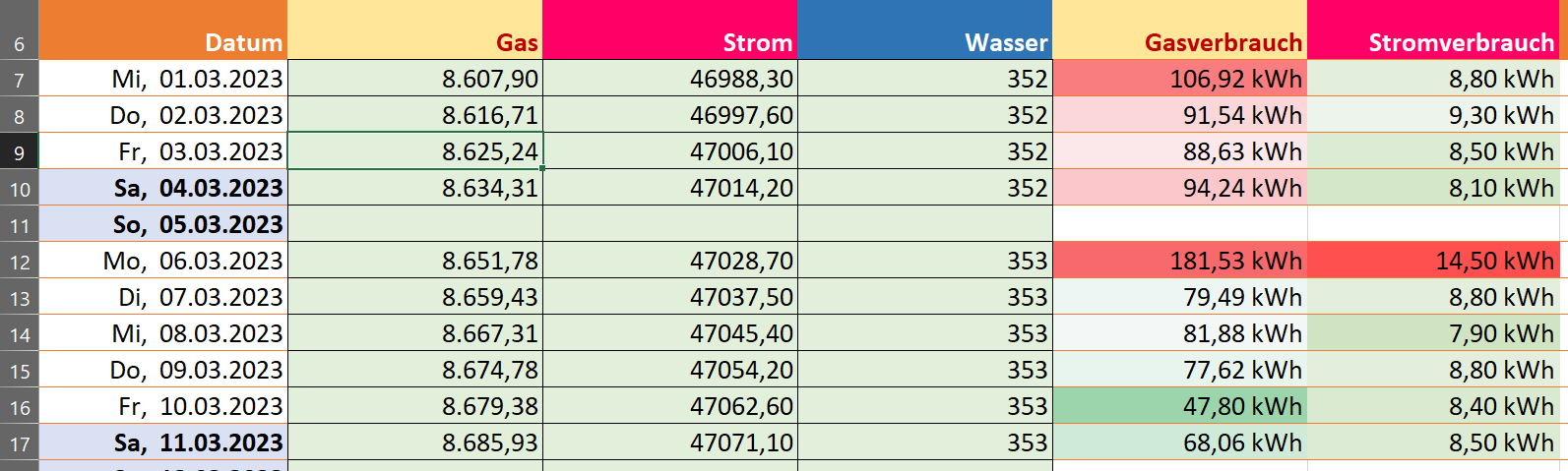Select the Gas header cell
Image resolution: width=1568 pixels, height=471 pixels.
click(x=414, y=29)
